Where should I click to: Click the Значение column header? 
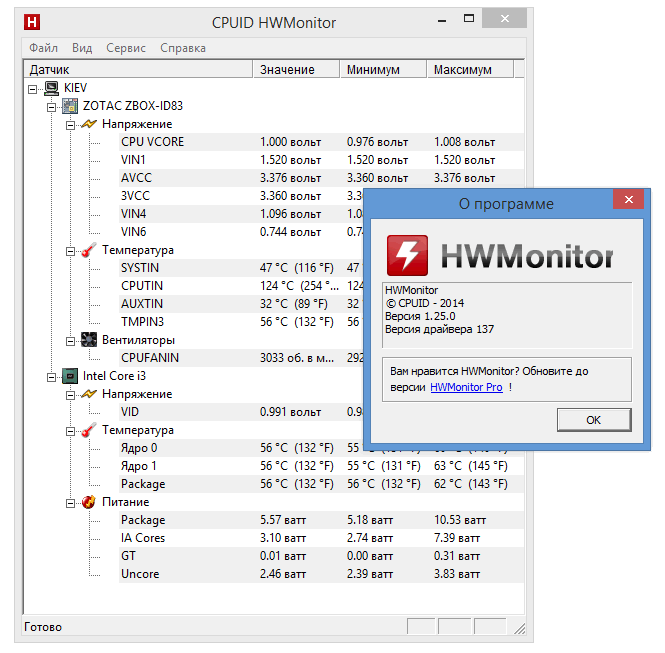296,70
